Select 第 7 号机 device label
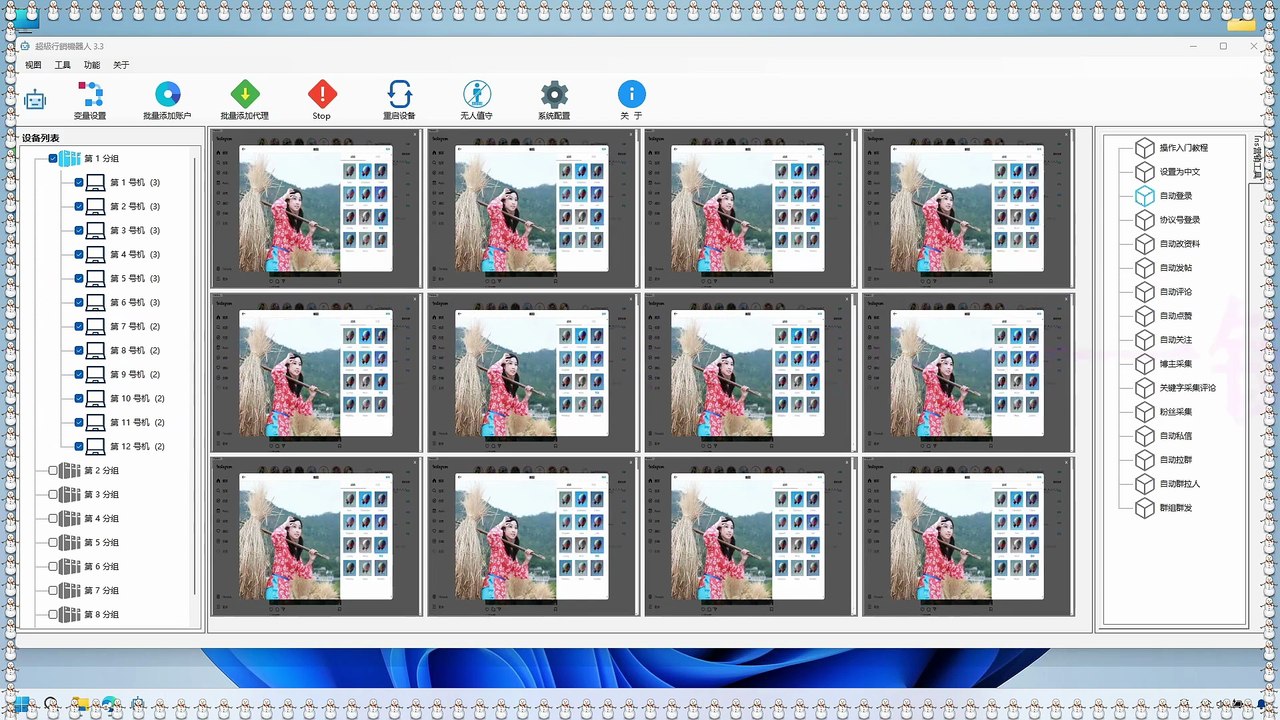The width and height of the screenshot is (1280, 720). point(135,327)
